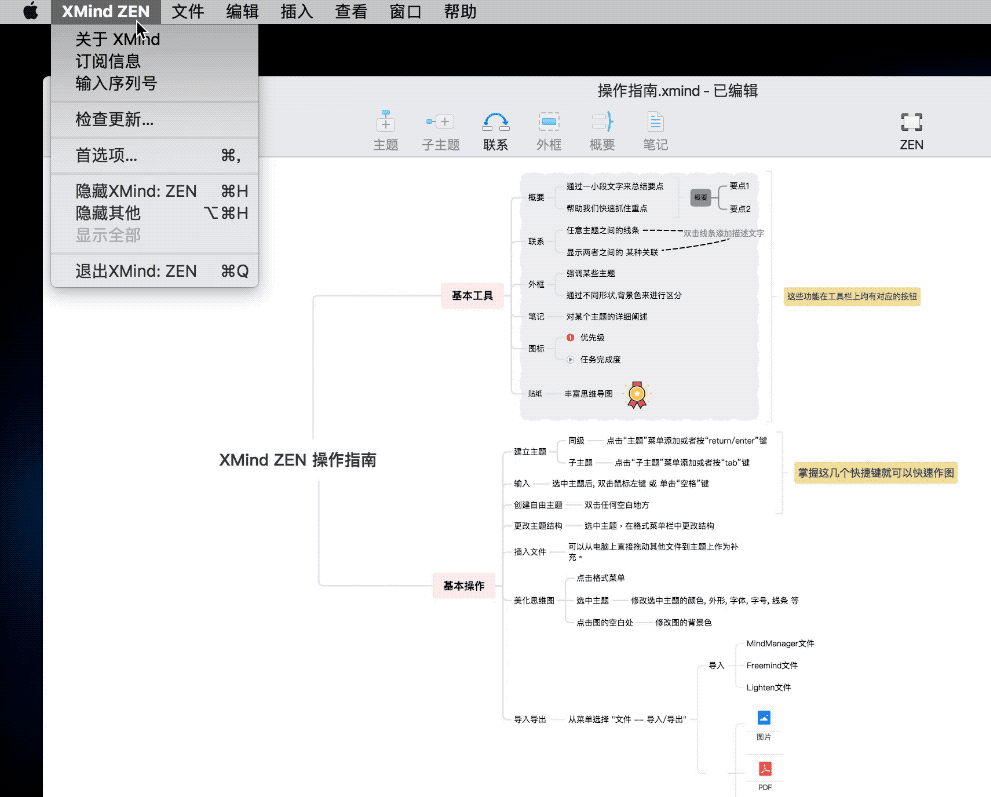Image resolution: width=991 pixels, height=797 pixels.
Task: Select the Freemind文件 topic
Action: pos(772,666)
